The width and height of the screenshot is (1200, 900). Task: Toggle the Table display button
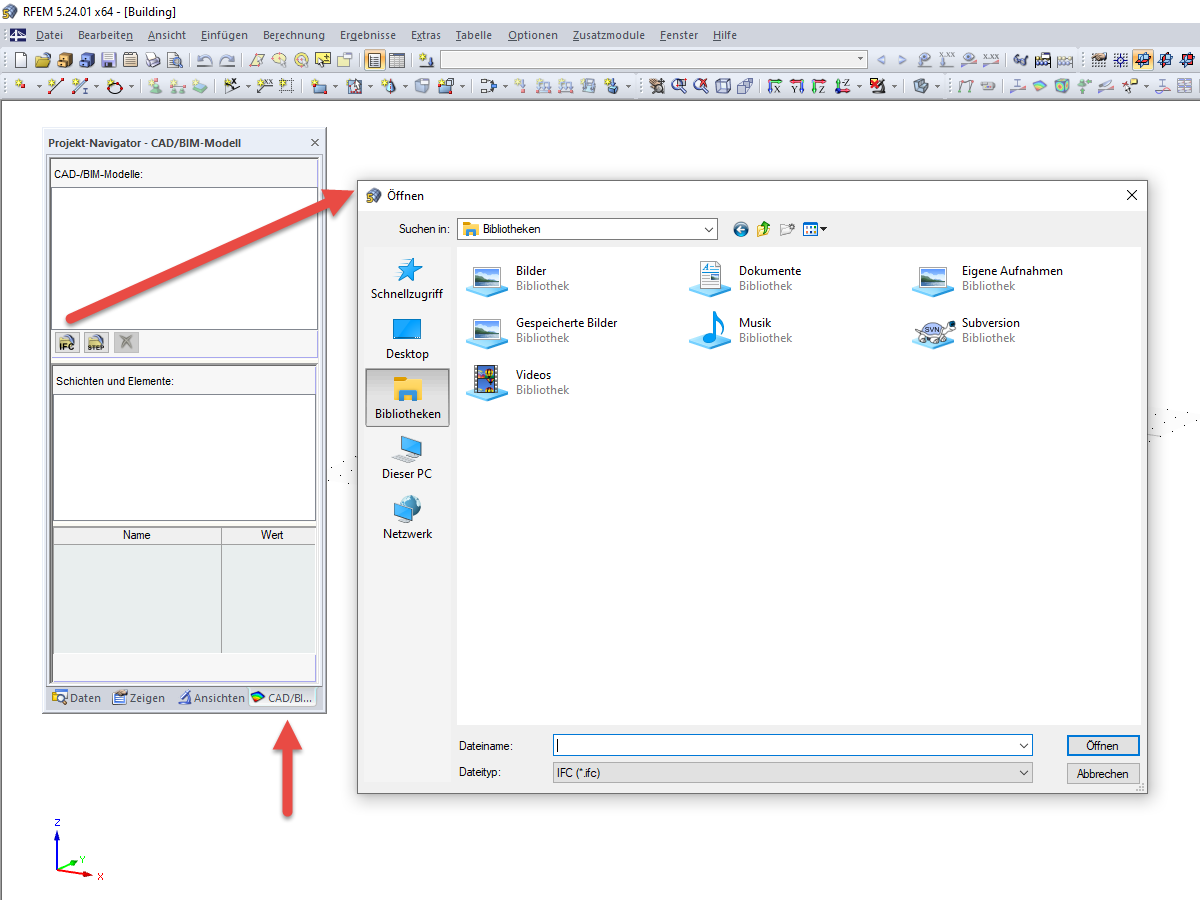397,60
